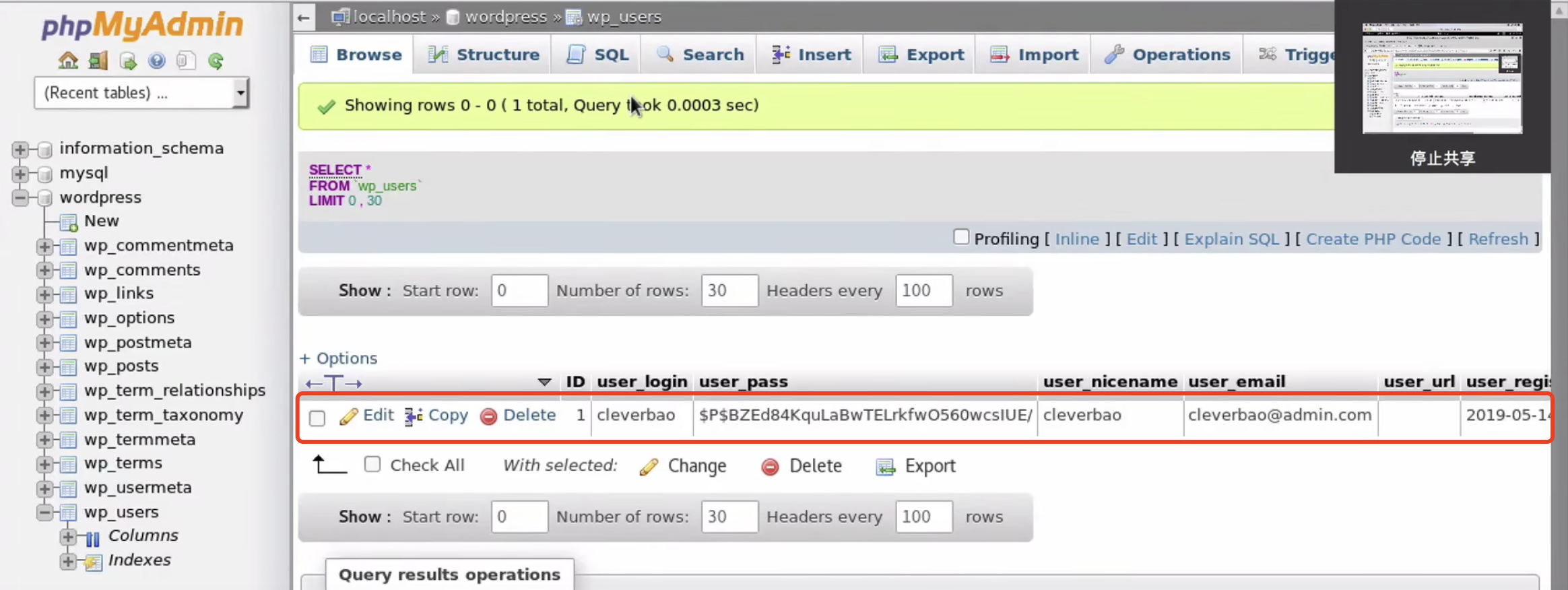
Task: Open the wp_term_taxonomy table in tree
Action: (x=164, y=416)
